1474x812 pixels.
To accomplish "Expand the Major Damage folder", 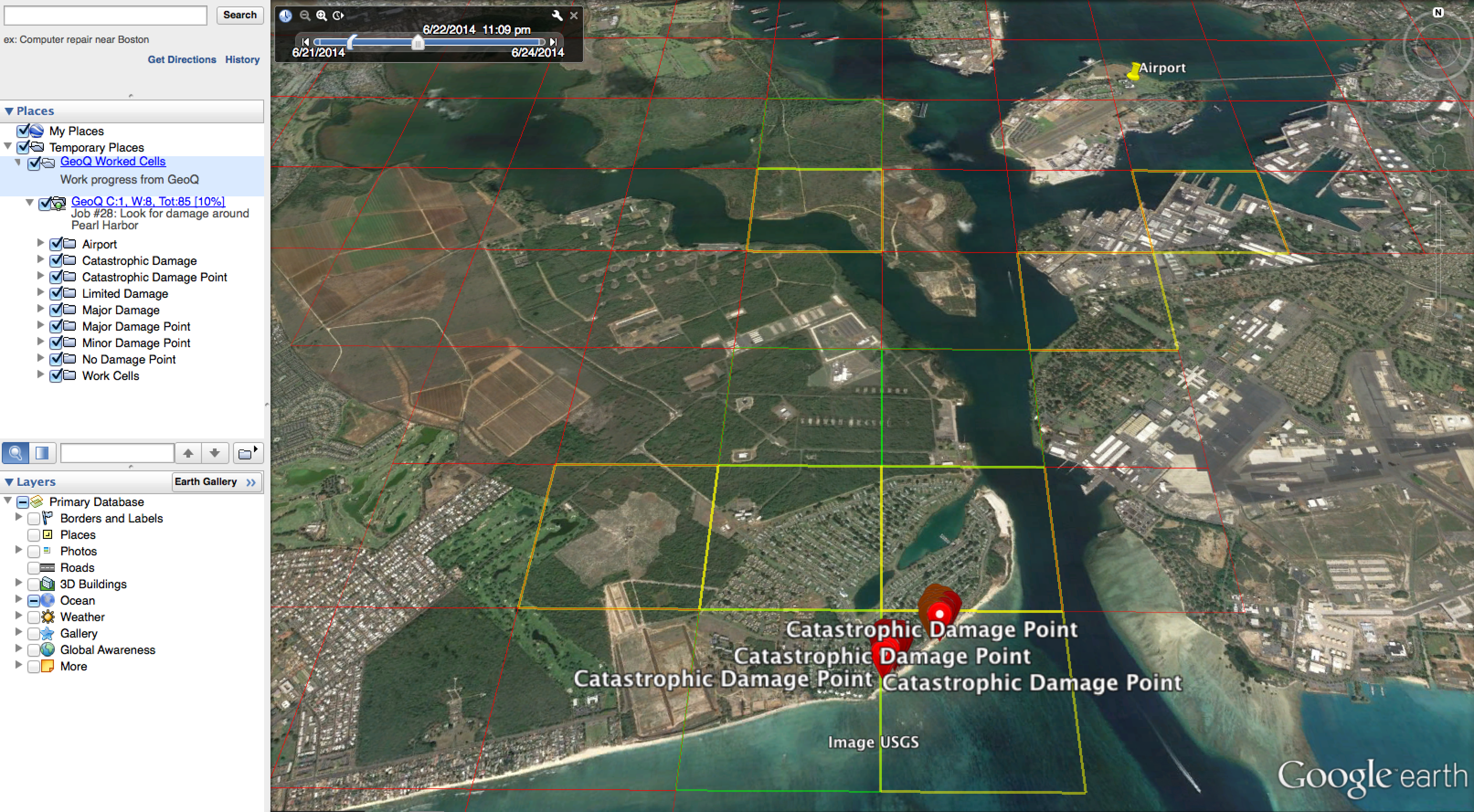I will point(40,308).
